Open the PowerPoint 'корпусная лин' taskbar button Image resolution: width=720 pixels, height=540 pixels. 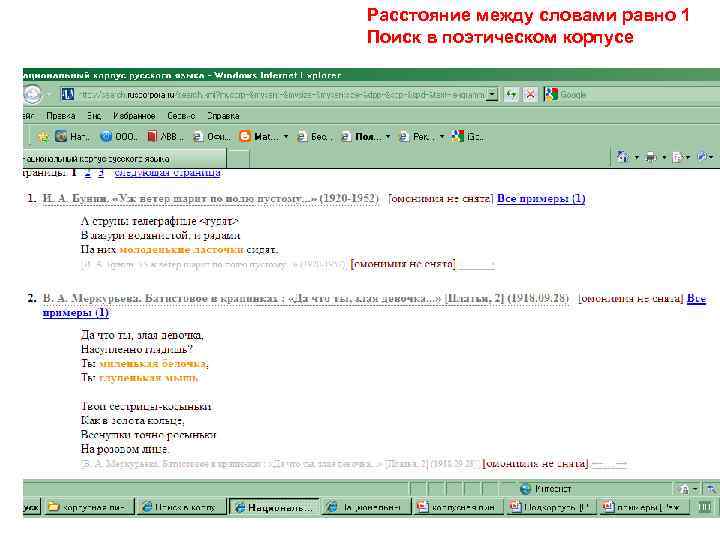[458, 507]
